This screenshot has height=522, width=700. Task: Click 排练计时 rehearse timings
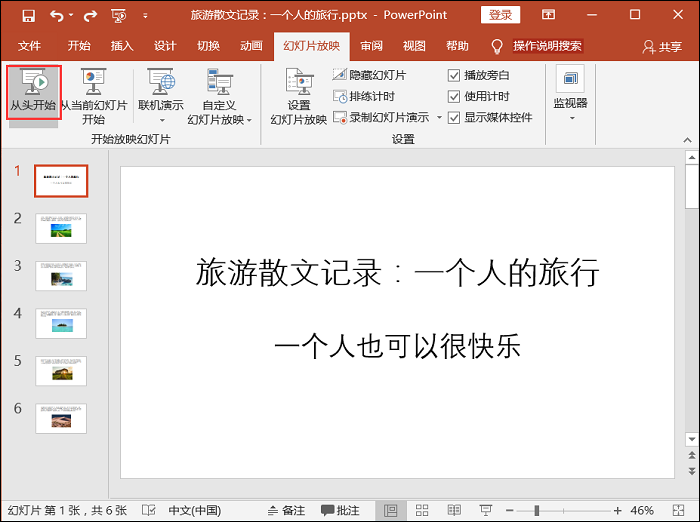click(x=364, y=96)
